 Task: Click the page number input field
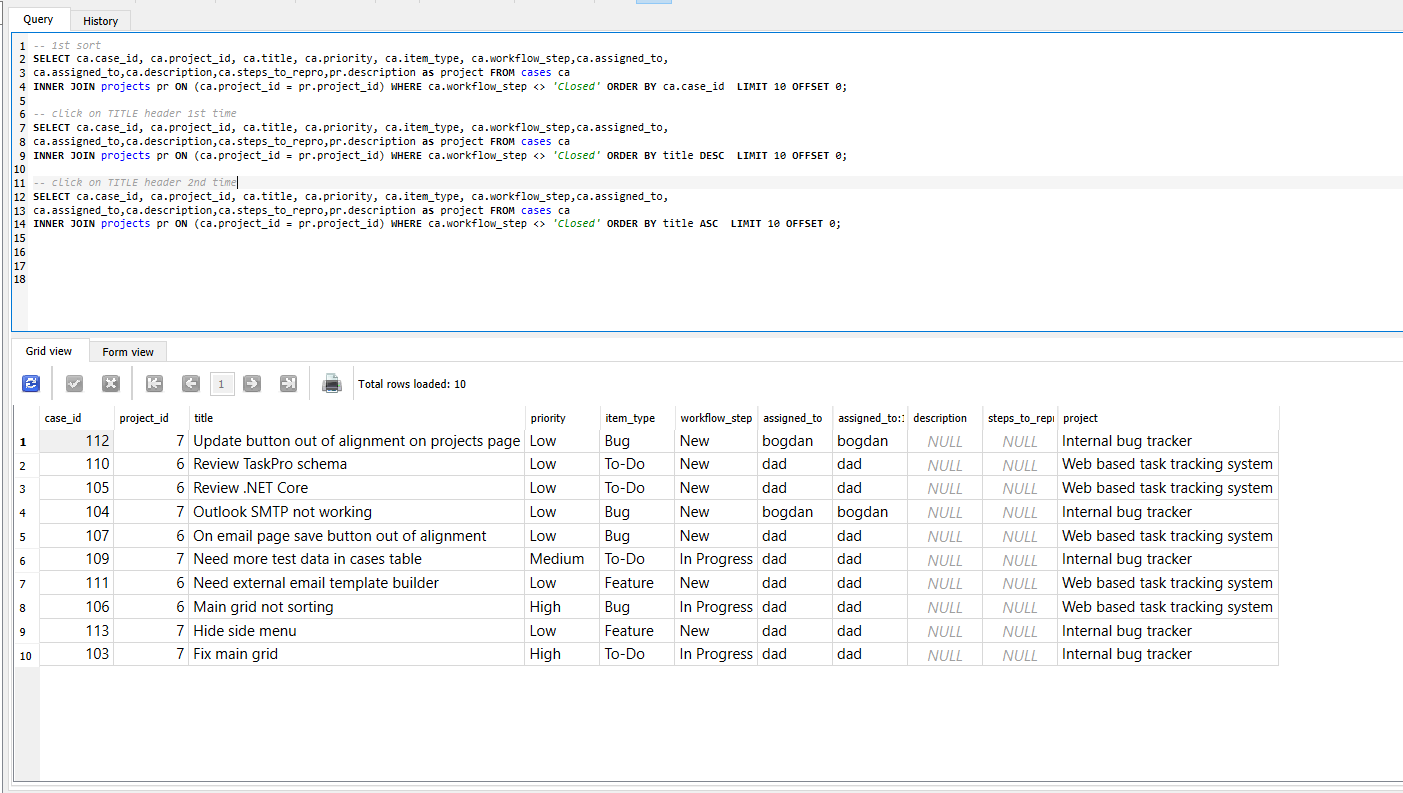[222, 384]
